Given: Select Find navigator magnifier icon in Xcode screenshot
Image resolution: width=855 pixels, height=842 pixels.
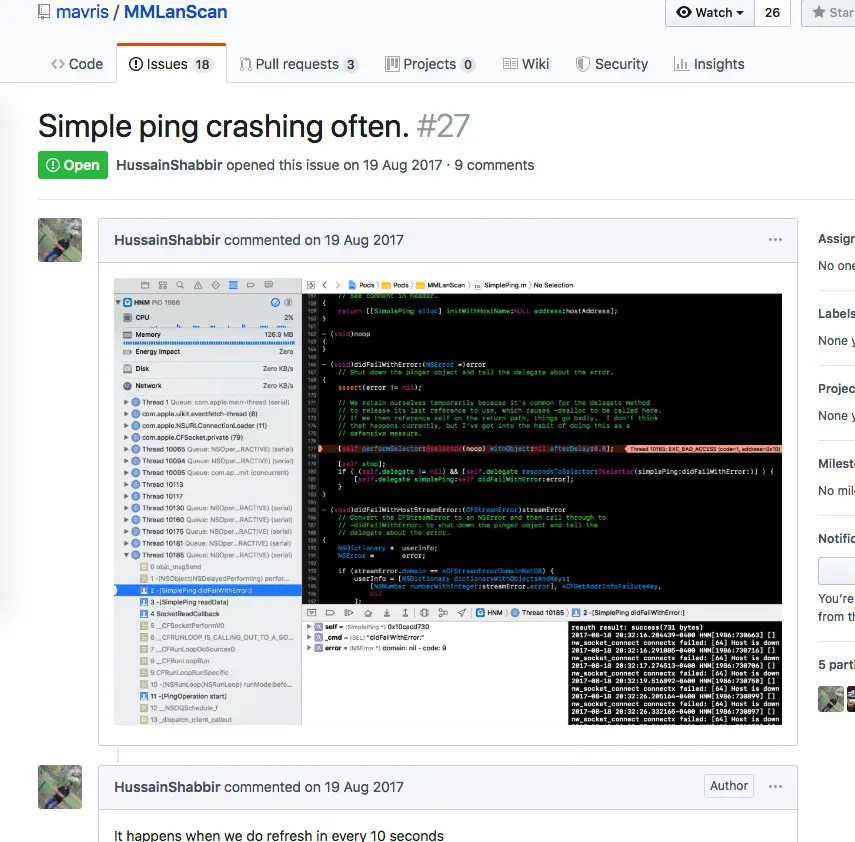Looking at the screenshot, I should pyautogui.click(x=180, y=285).
